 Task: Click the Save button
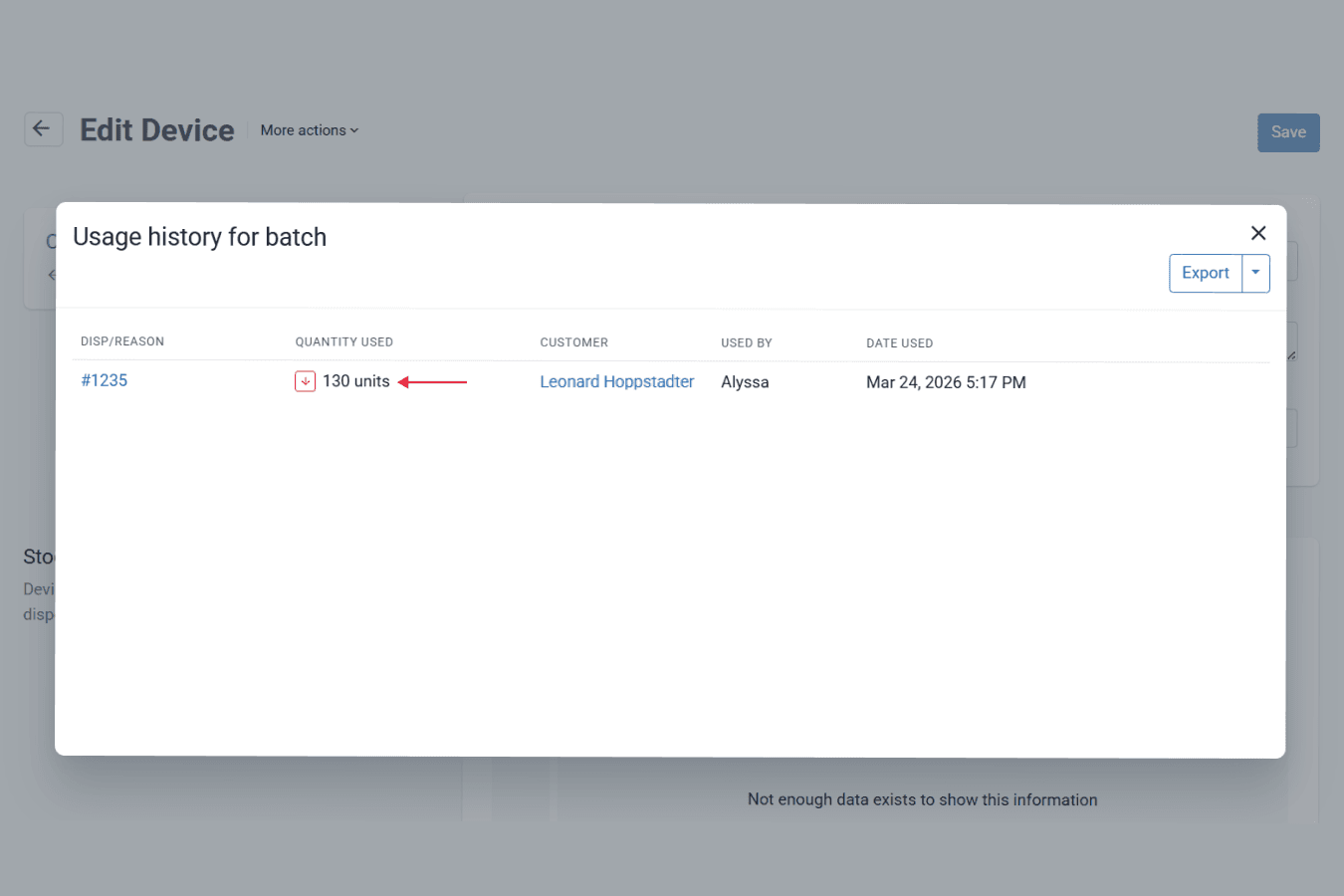coord(1288,132)
